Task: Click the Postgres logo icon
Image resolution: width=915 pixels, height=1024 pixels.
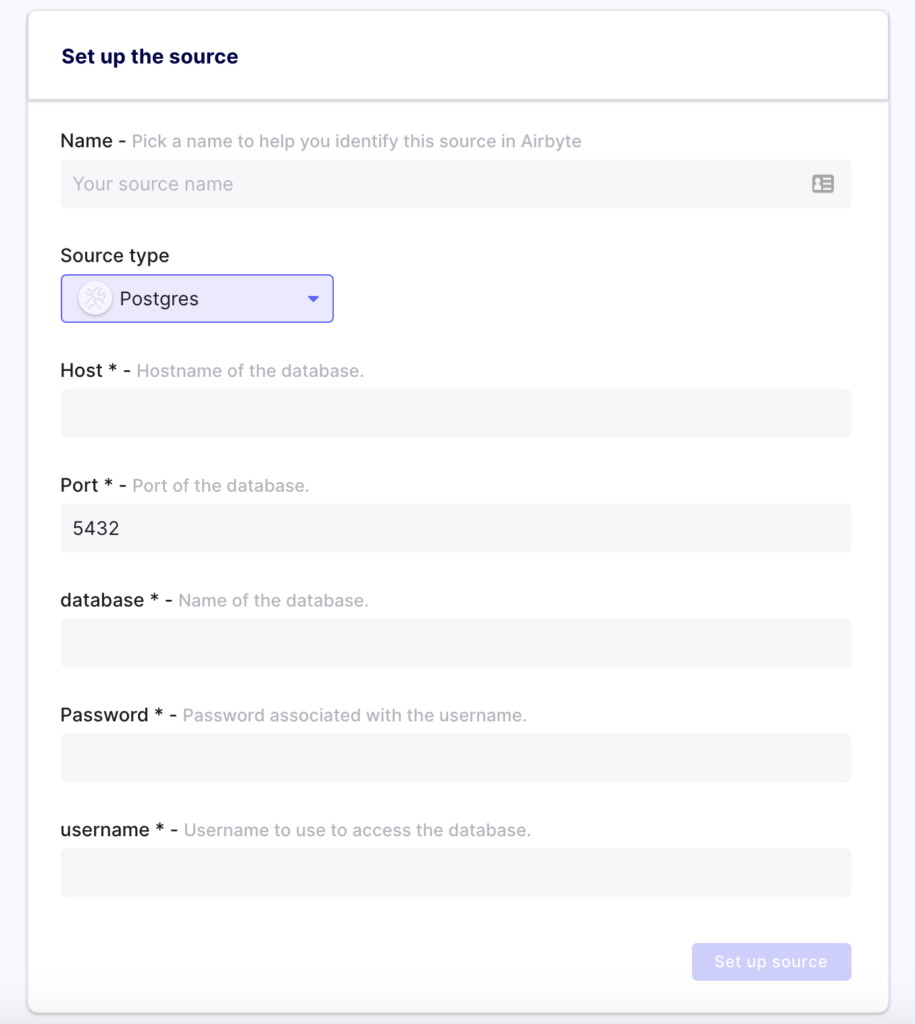Action: (x=95, y=298)
